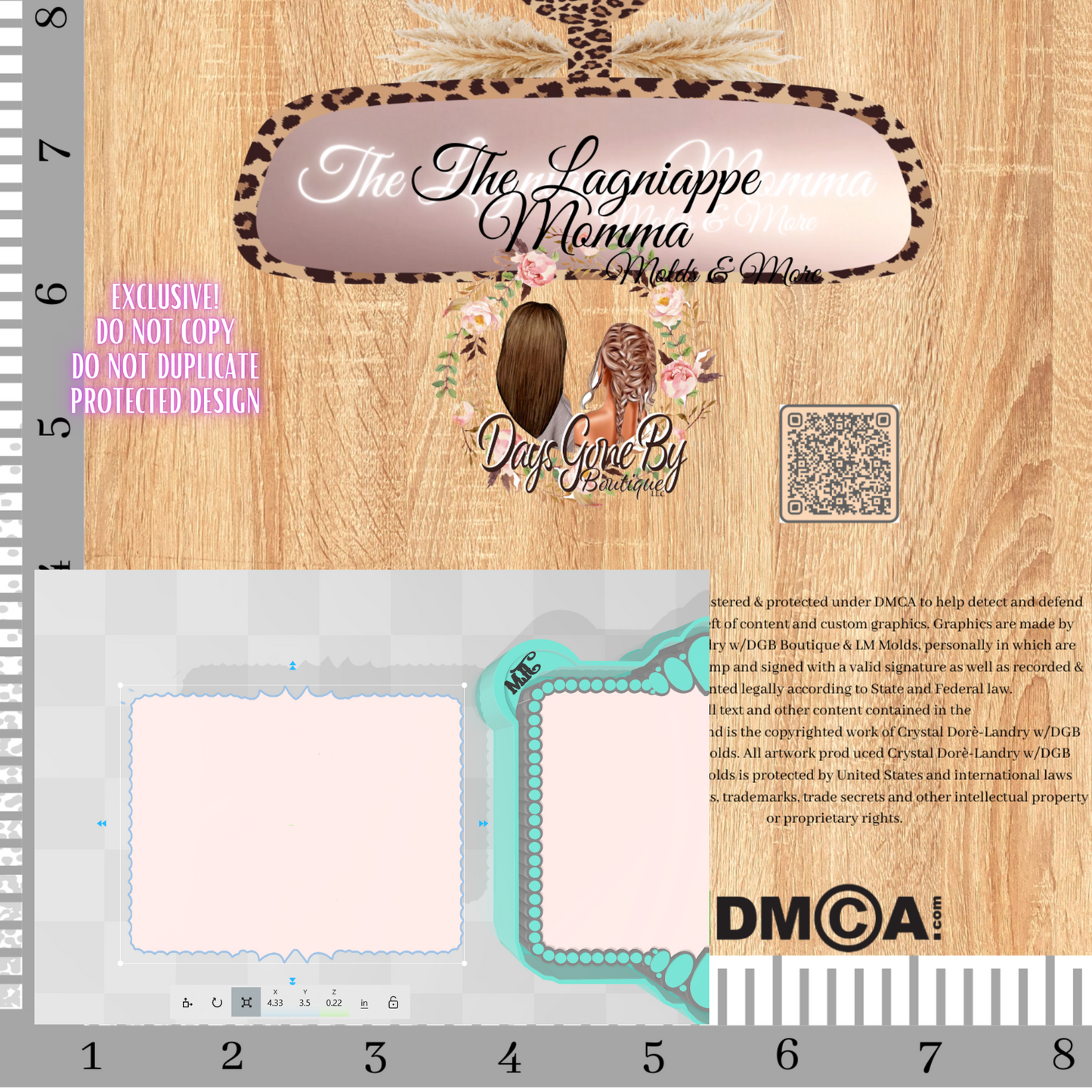The image size is (1092, 1092).
Task: Click the bottom-right corner resize handle
Action: pos(464,964)
